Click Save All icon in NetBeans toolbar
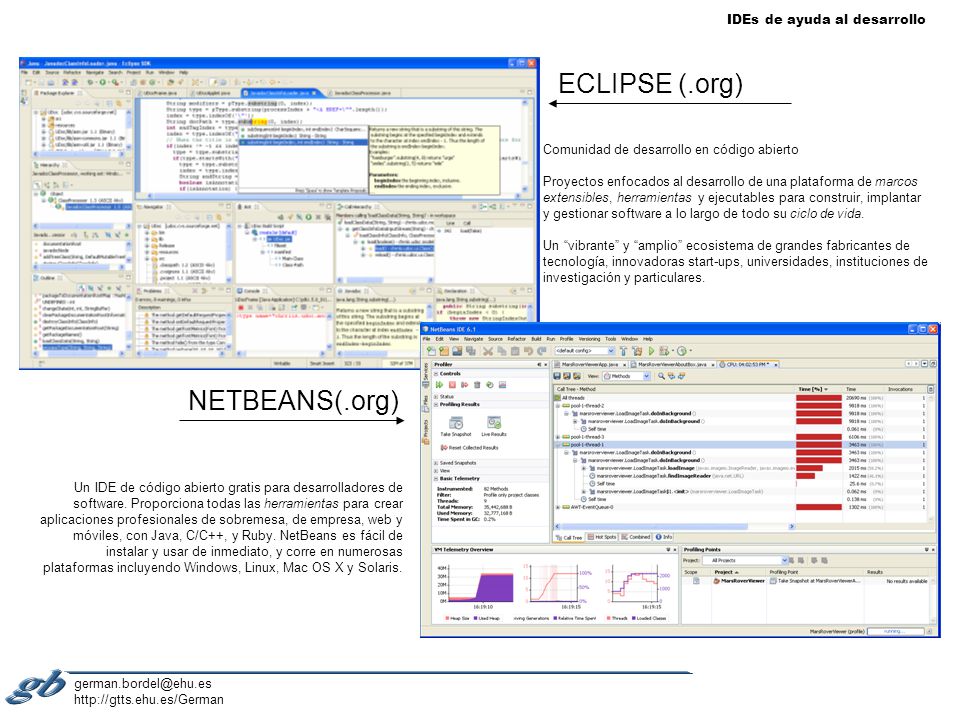 click(x=471, y=351)
